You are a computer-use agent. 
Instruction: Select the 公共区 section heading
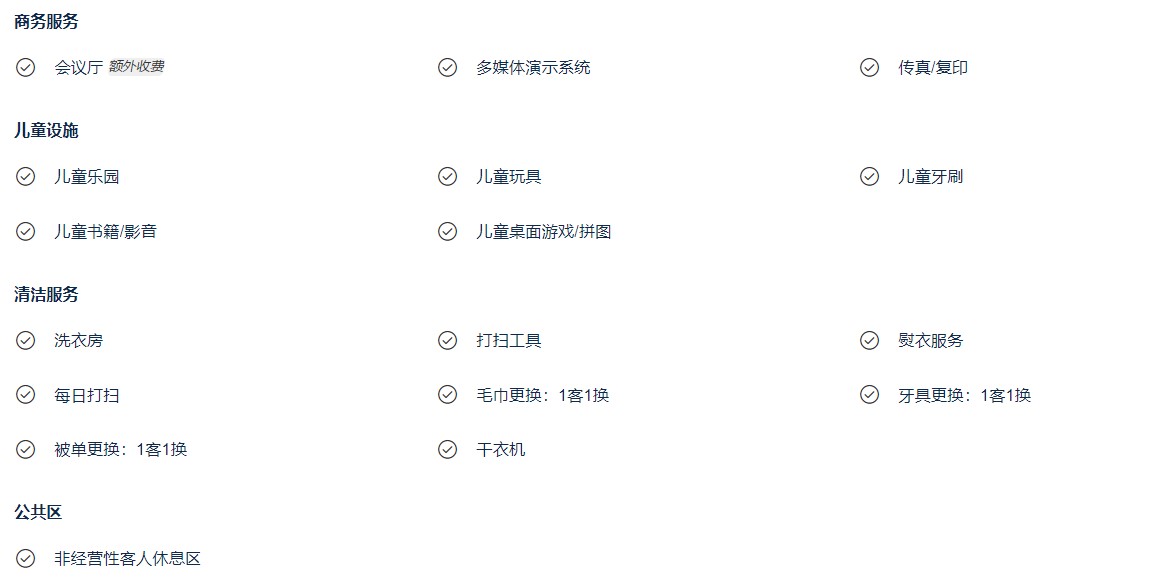[38, 513]
